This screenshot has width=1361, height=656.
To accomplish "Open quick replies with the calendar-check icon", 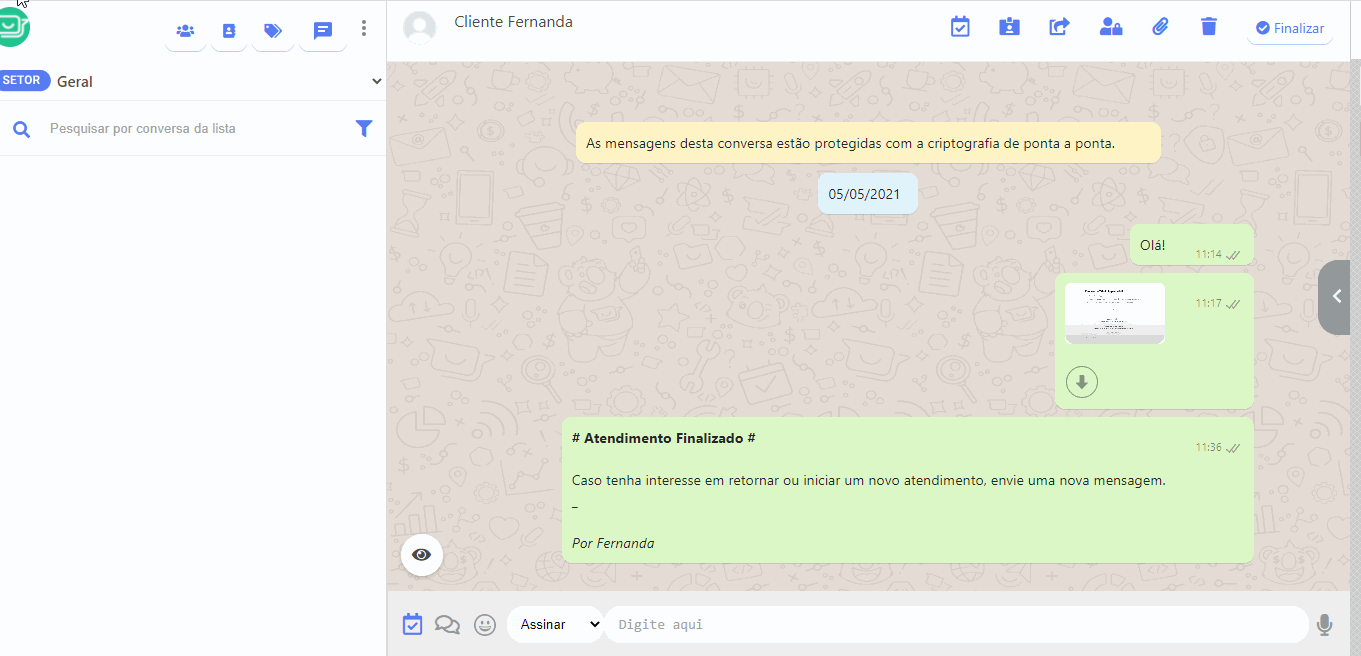I will [x=412, y=623].
